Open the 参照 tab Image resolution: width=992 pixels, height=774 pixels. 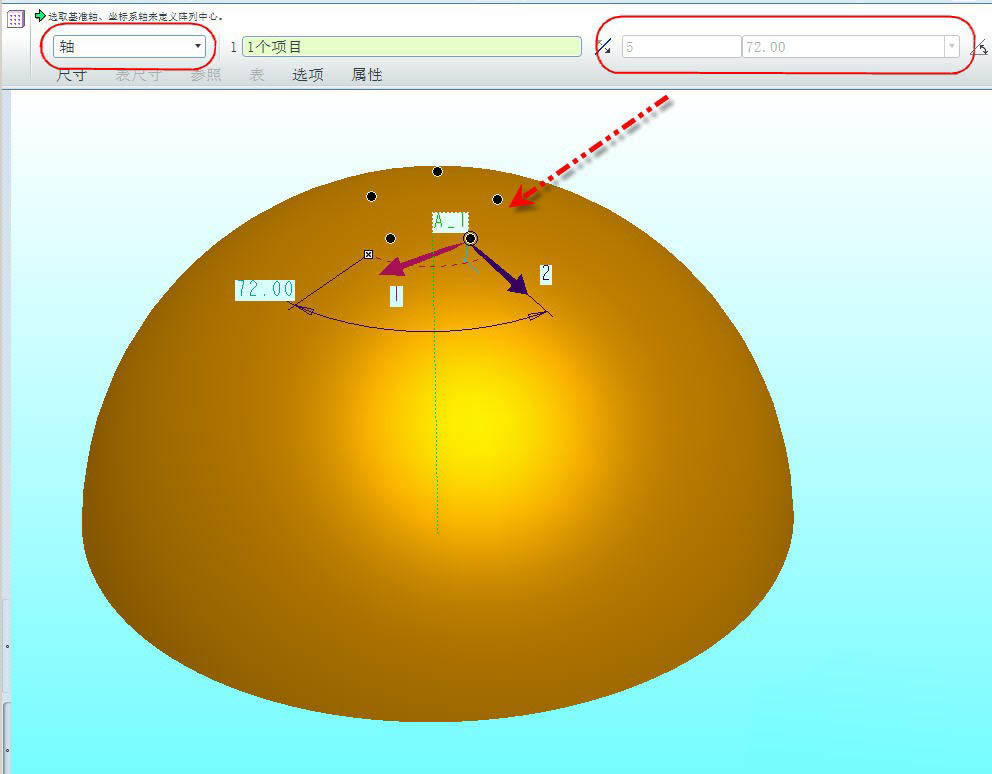(206, 75)
